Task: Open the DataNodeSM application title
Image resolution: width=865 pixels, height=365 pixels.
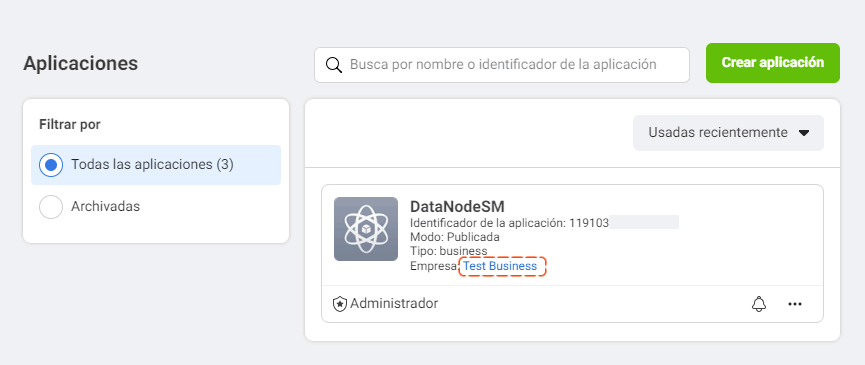Action: coord(457,207)
